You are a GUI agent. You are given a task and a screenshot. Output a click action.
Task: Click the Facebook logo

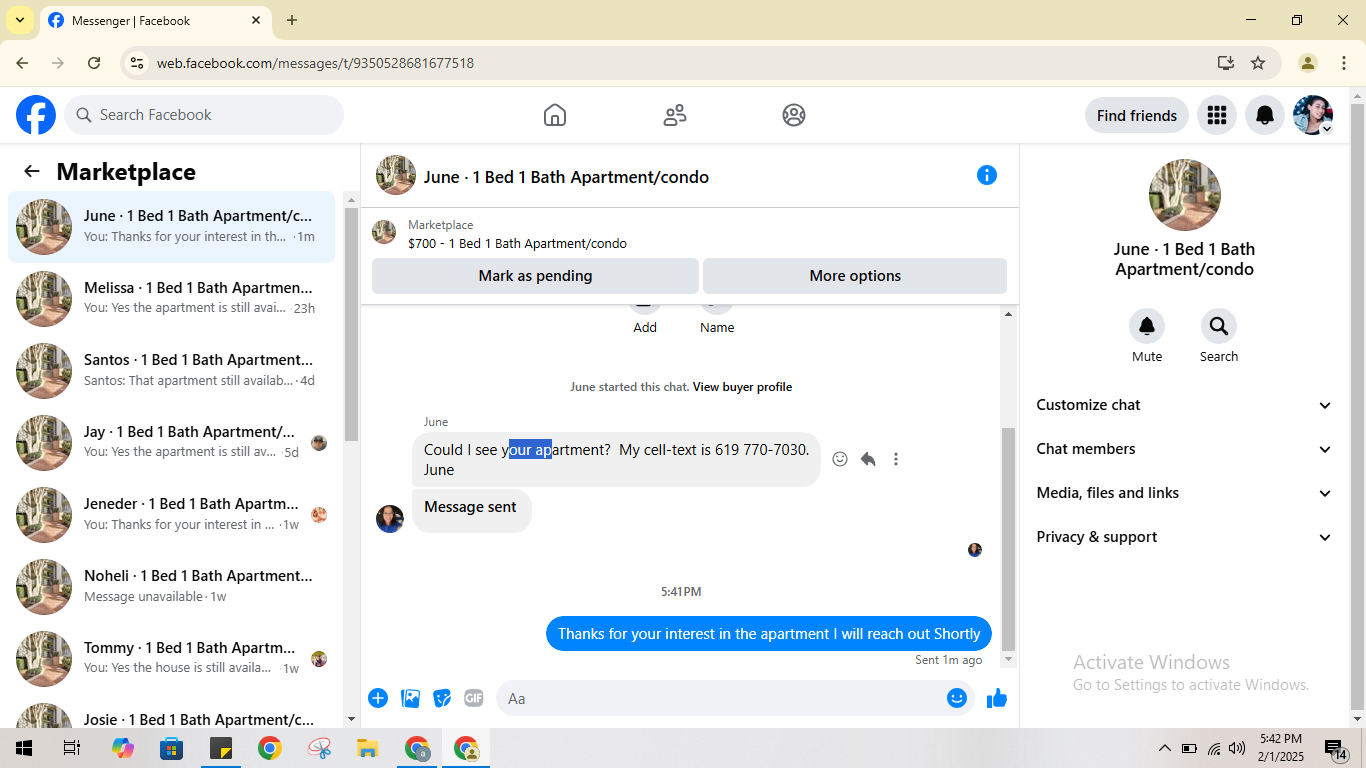pos(36,115)
